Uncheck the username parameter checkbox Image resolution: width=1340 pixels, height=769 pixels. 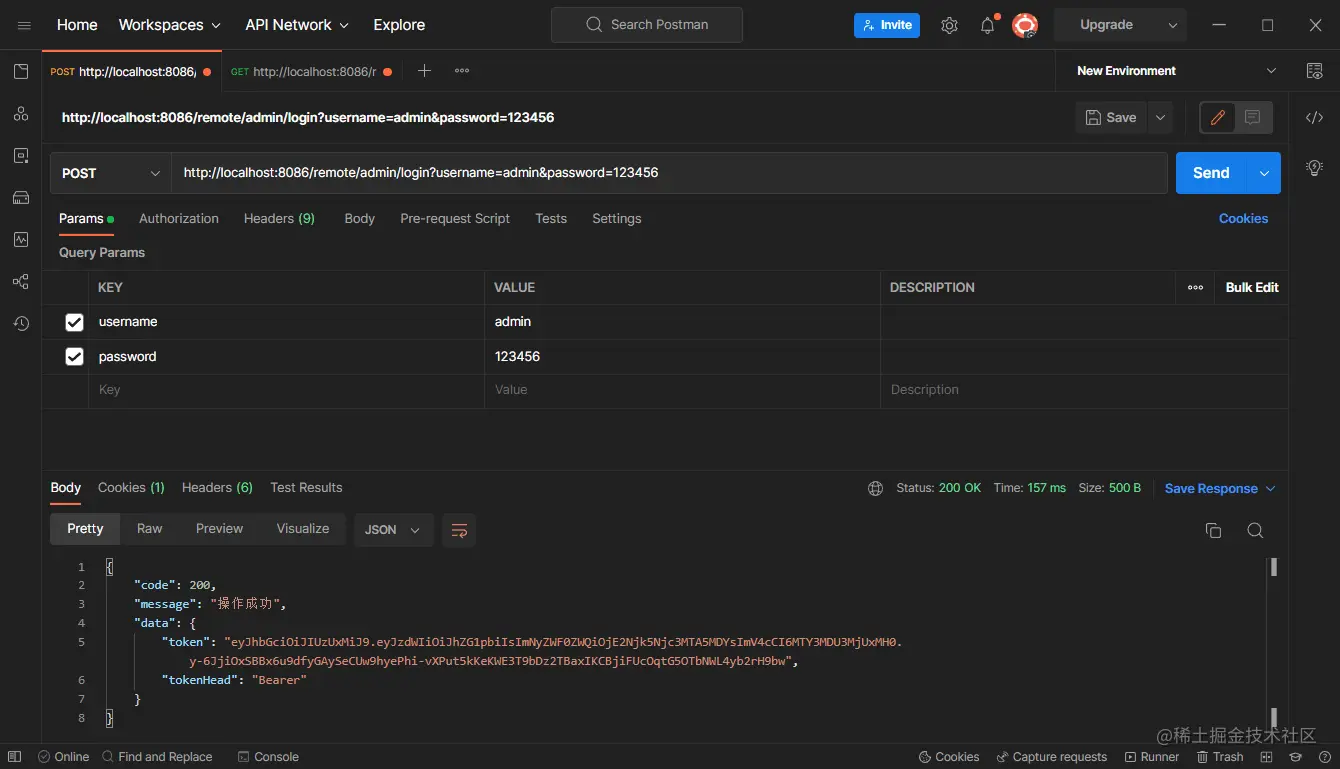click(74, 322)
